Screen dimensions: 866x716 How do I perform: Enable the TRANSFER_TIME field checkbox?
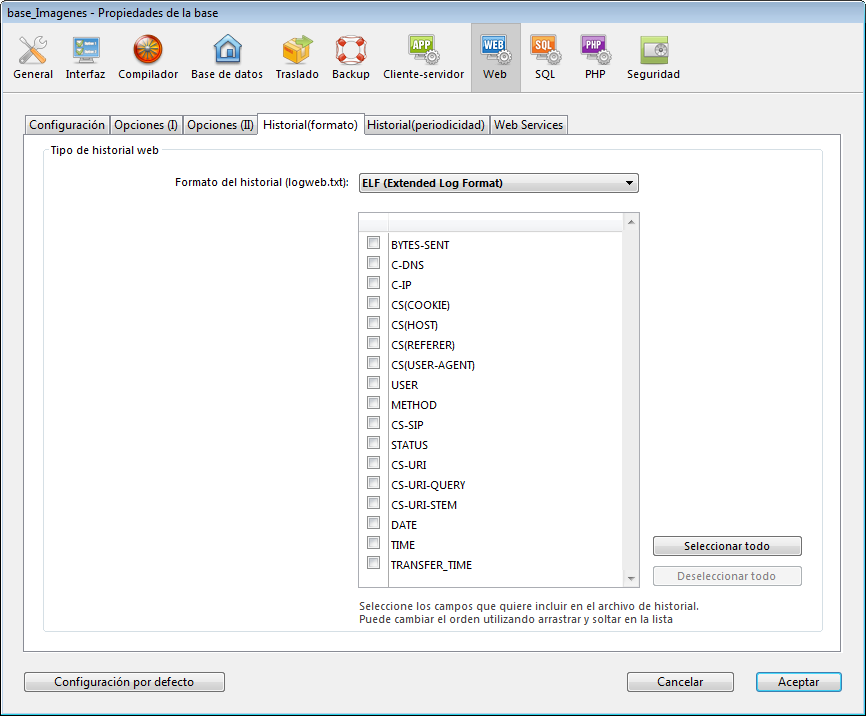373,563
